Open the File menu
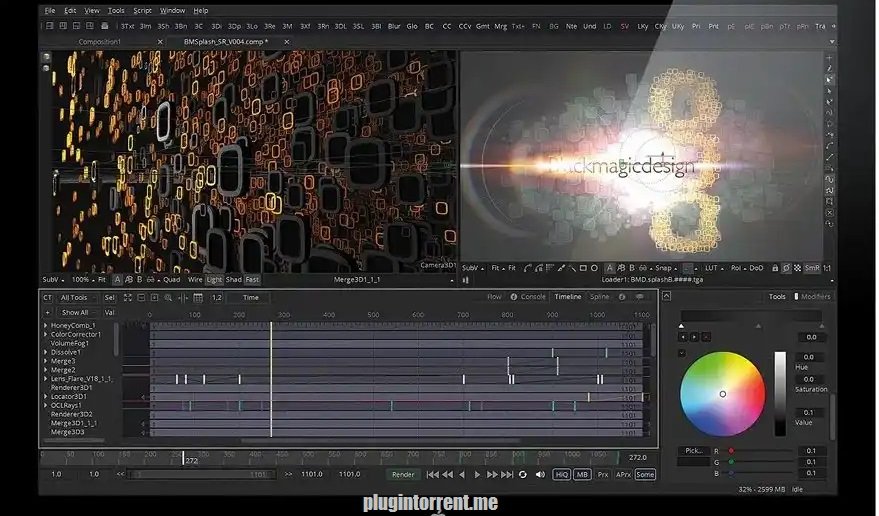 50,10
